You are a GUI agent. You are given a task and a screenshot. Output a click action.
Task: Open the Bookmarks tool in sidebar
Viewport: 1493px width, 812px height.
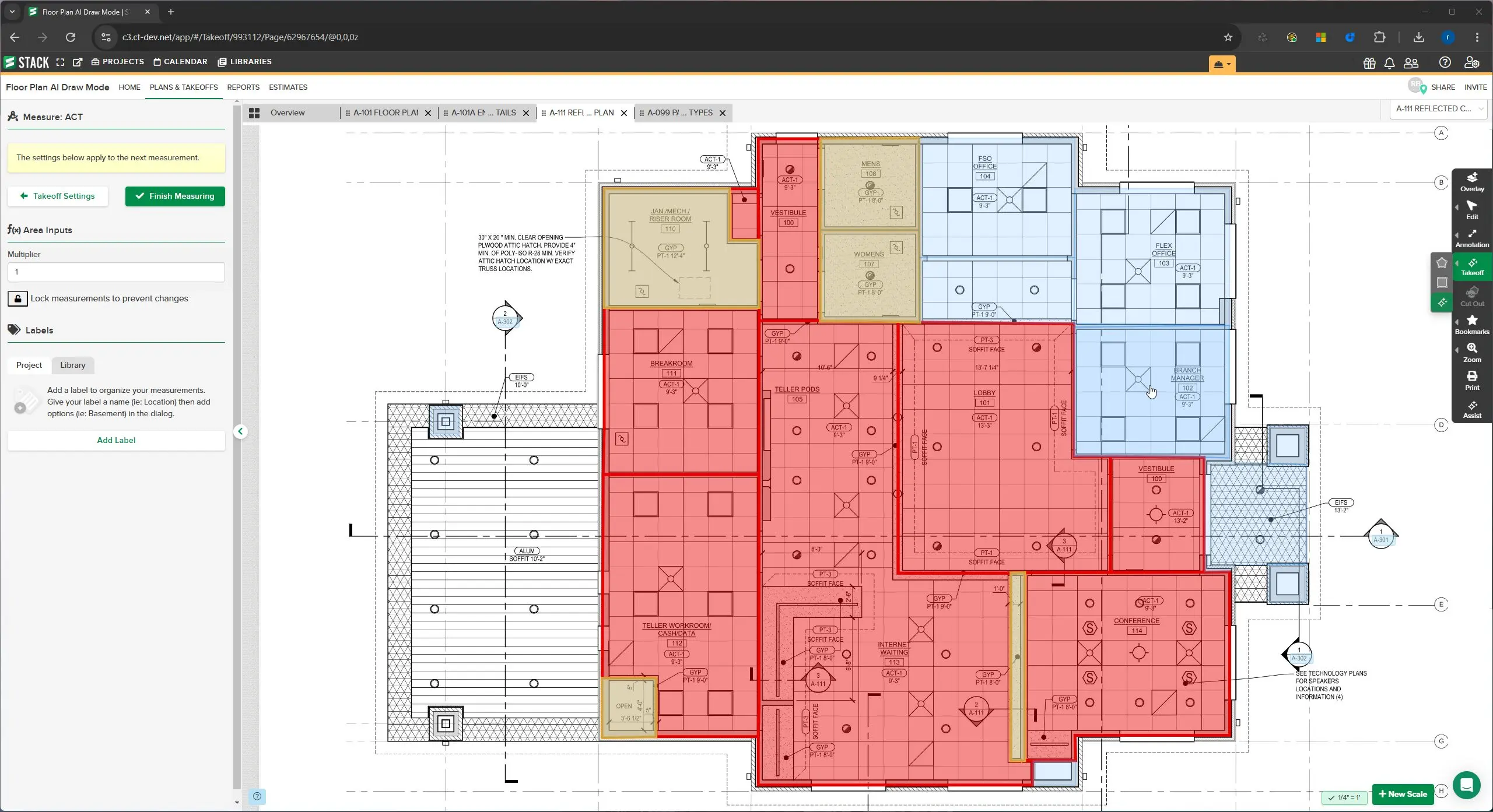pos(1472,326)
